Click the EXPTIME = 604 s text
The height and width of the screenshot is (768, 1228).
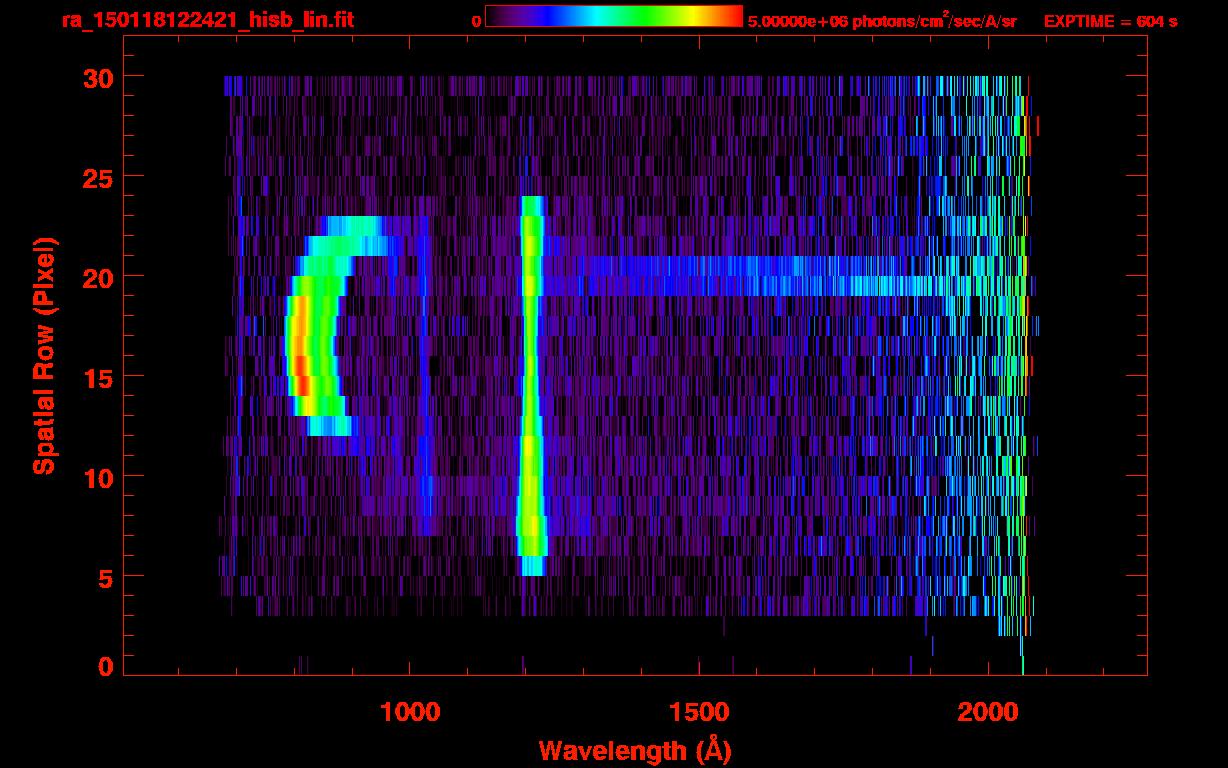click(x=1110, y=21)
